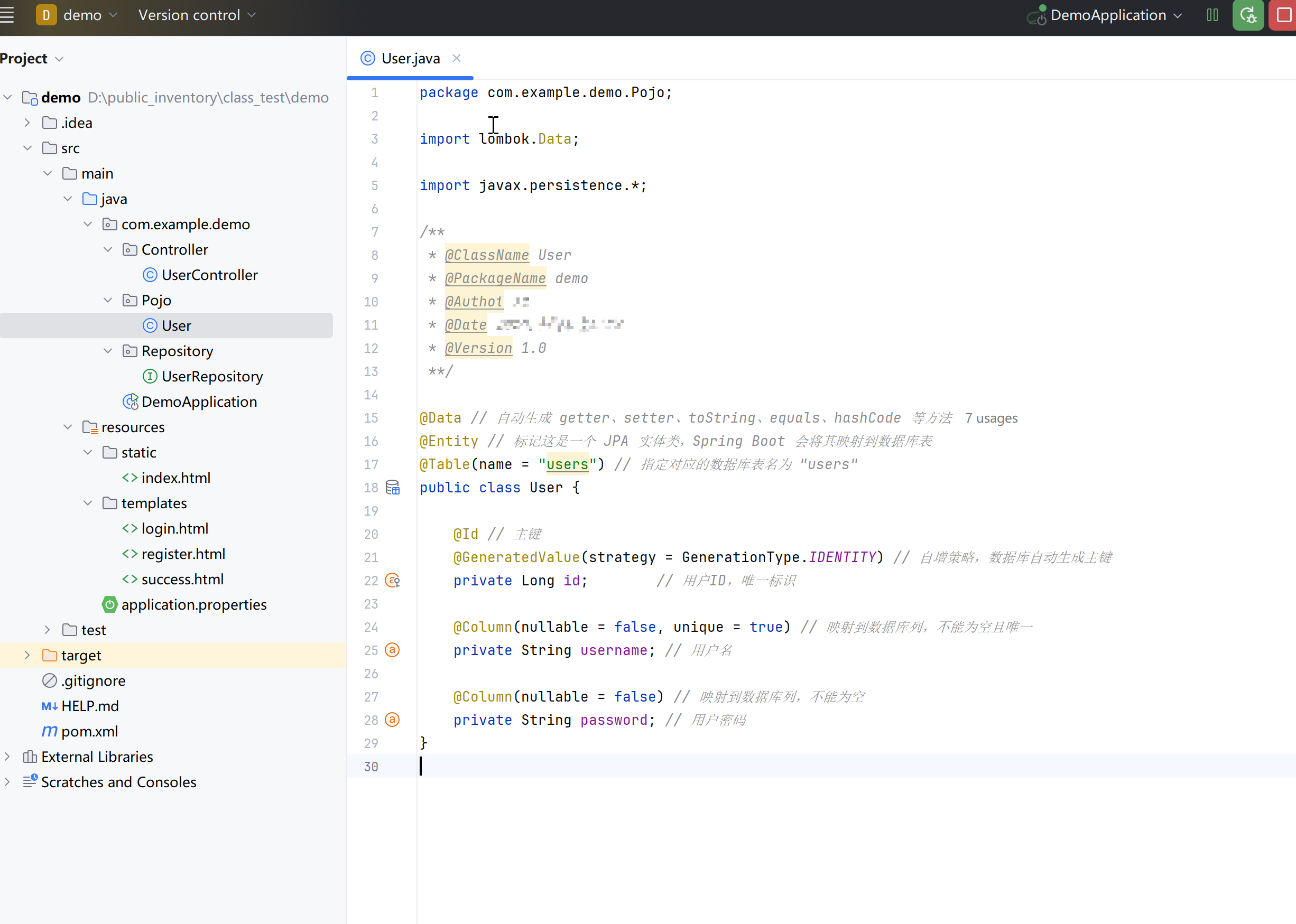Viewport: 1296px width, 924px height.
Task: Collapse the Pojo package
Action: point(108,300)
